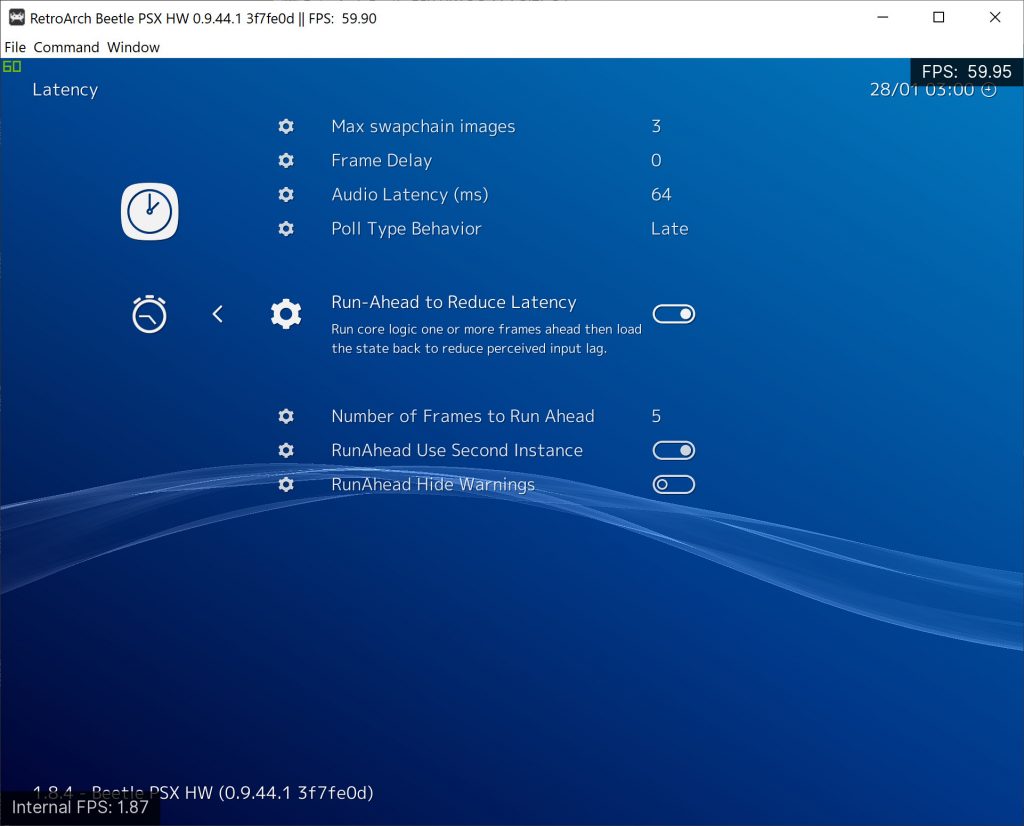This screenshot has height=826, width=1024.
Task: Click the Internal FPS: 1.87 readout
Action: (80, 808)
